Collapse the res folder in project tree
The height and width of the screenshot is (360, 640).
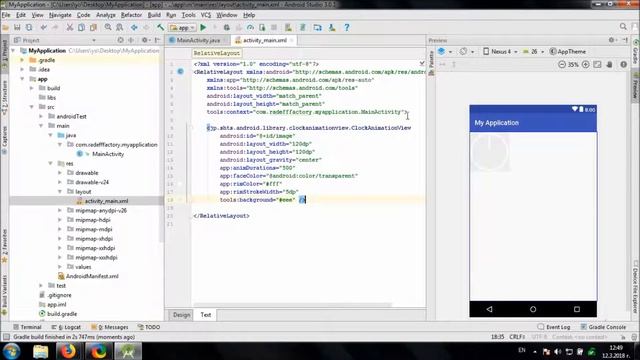coord(51,163)
